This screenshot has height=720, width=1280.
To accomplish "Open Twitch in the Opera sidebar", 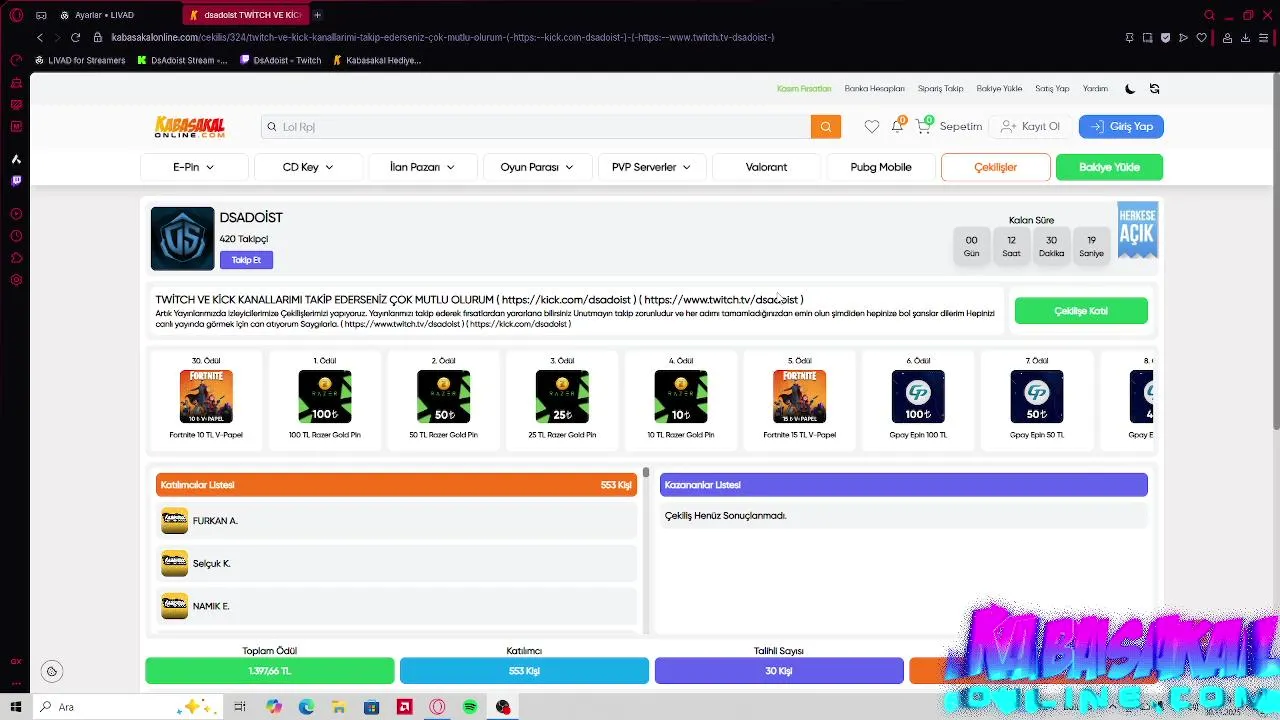I will (x=16, y=181).
